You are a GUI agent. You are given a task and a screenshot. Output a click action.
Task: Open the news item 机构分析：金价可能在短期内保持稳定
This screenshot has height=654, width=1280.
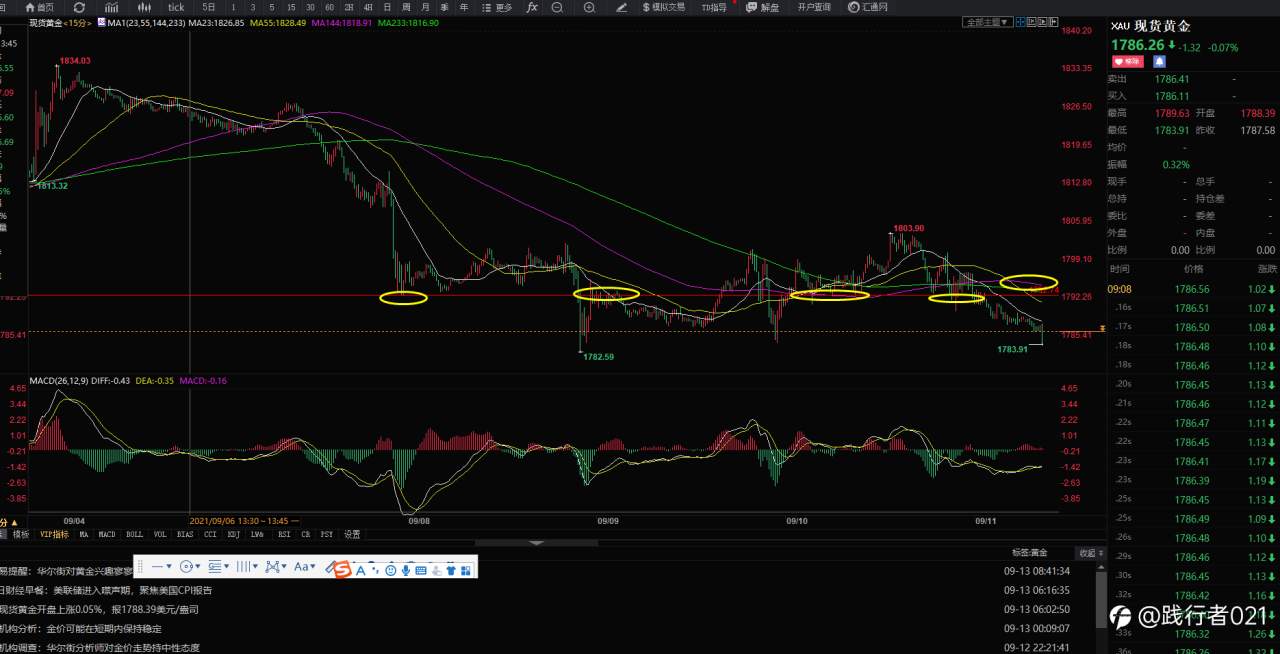(x=81, y=628)
